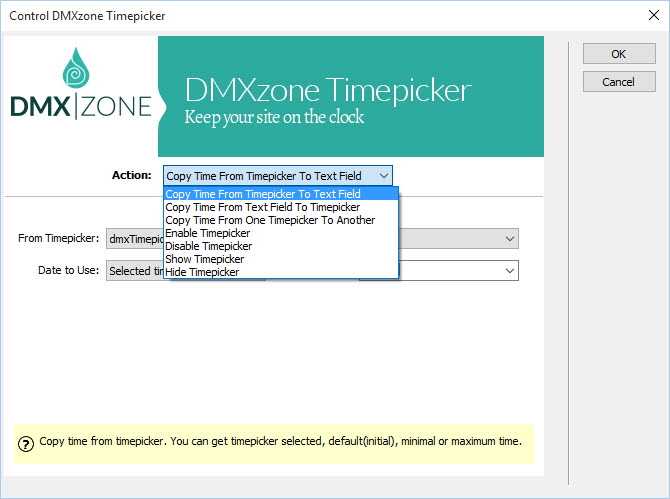The height and width of the screenshot is (499, 670).
Task: Click the 'Copy time from timepicker' help text
Action: click(x=280, y=441)
